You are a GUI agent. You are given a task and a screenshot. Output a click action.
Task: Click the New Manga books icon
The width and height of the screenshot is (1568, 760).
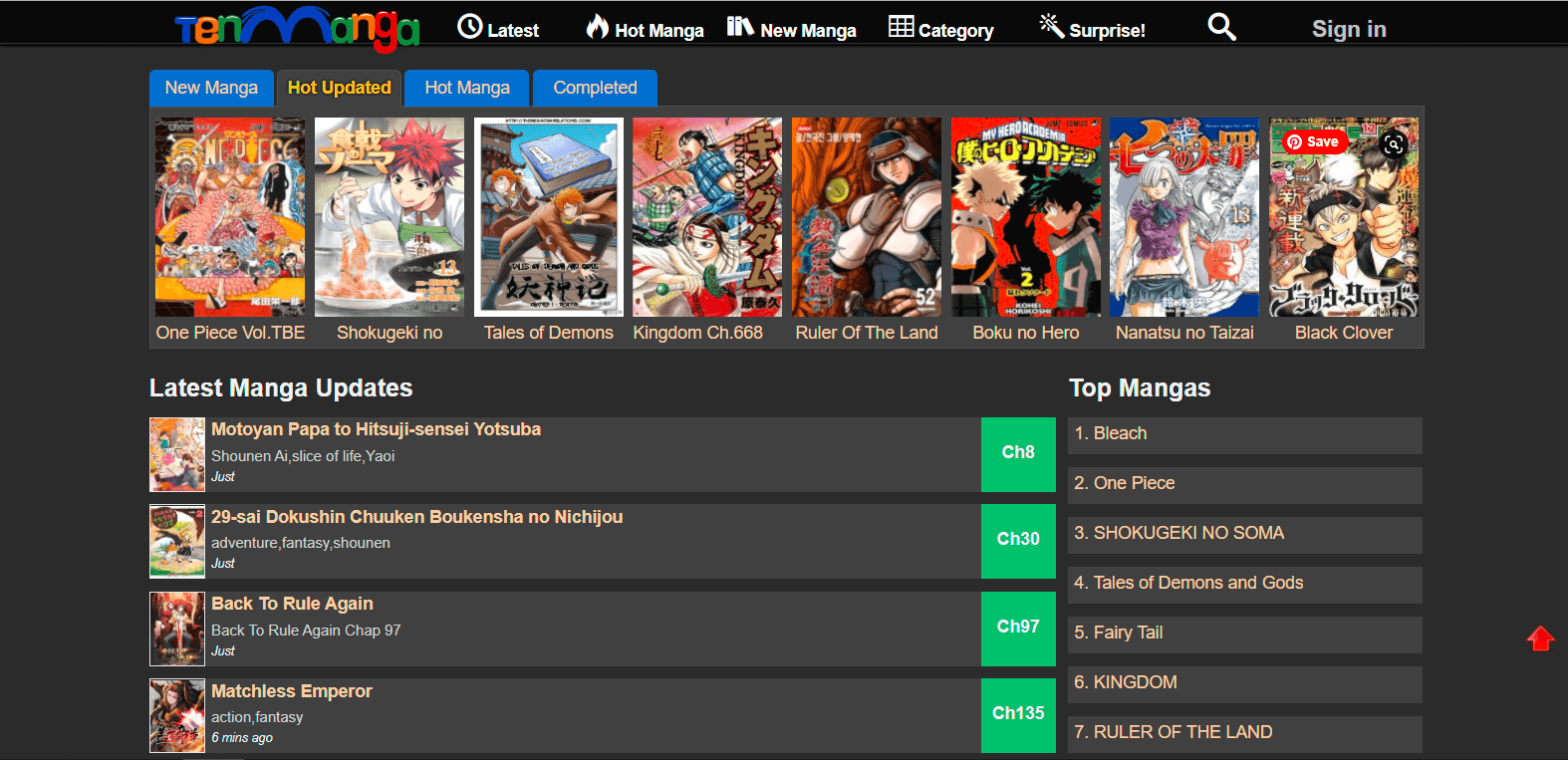pos(740,26)
